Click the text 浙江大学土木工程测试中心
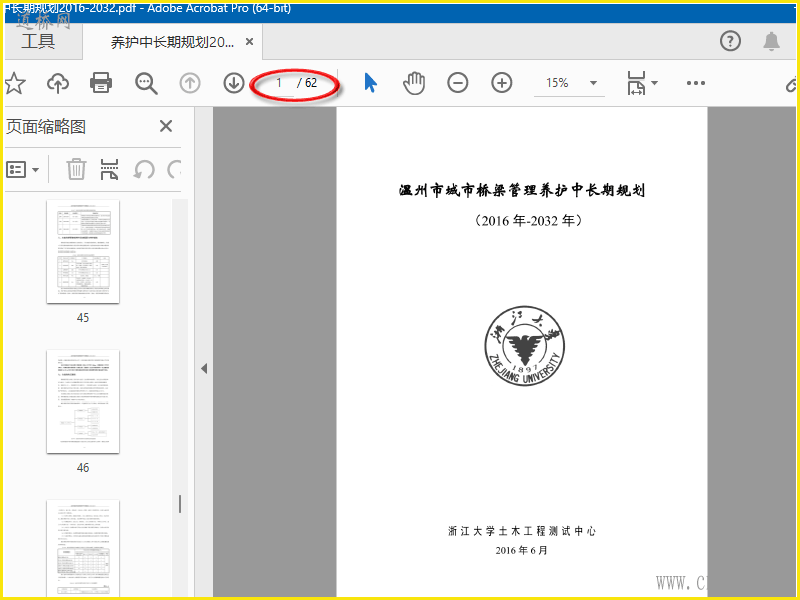 coord(522,531)
